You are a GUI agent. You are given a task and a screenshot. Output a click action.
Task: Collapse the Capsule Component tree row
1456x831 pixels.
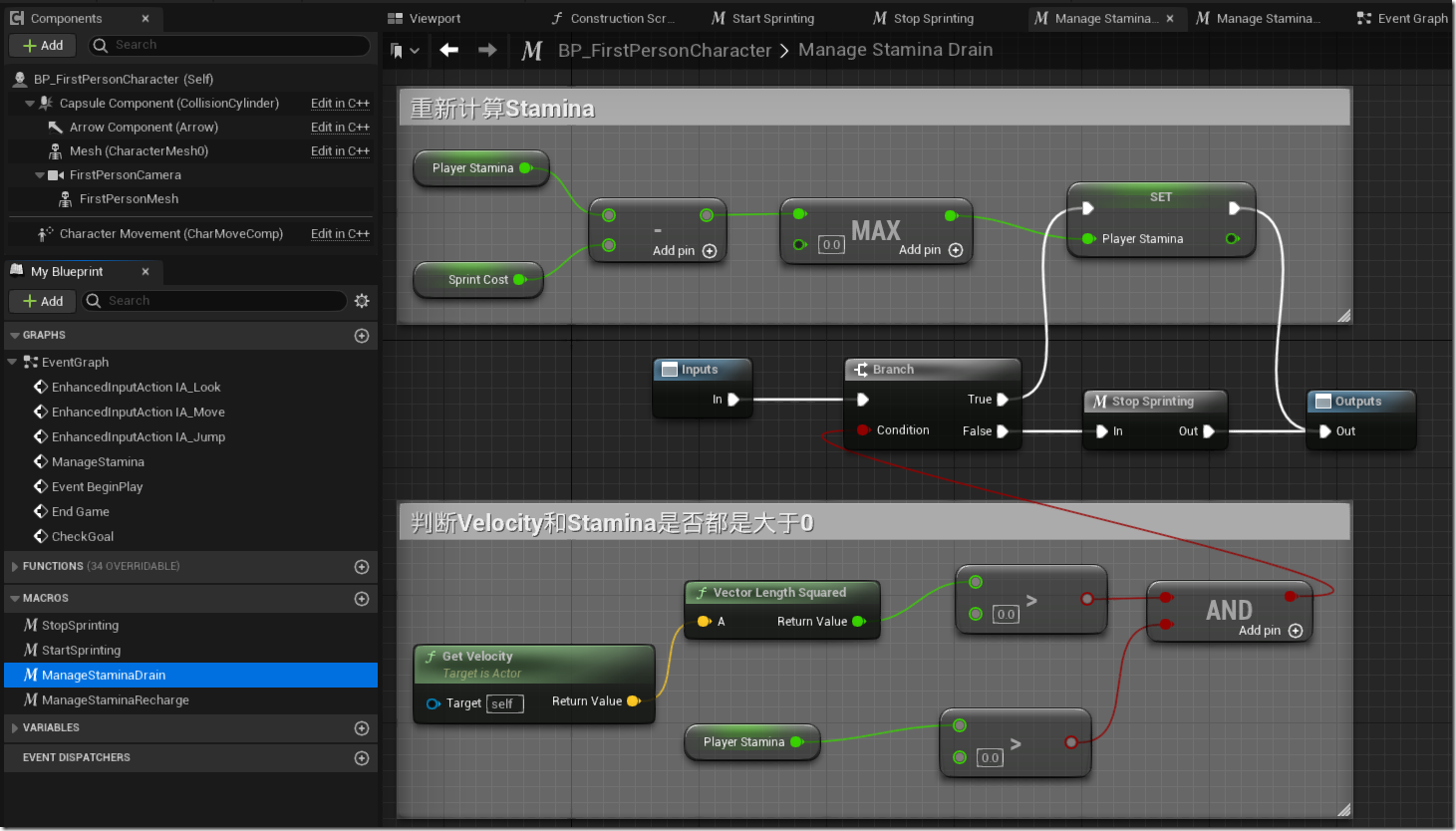[x=30, y=104]
